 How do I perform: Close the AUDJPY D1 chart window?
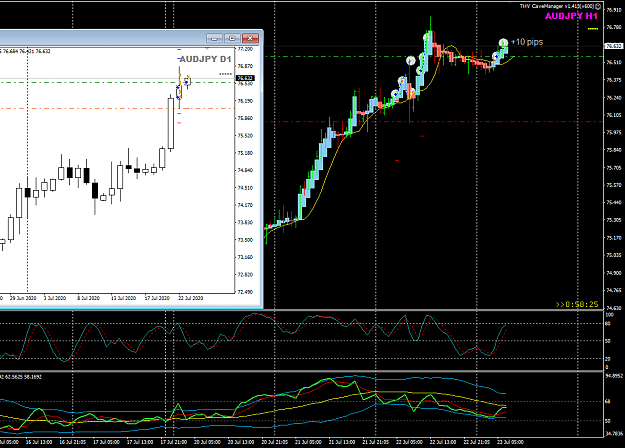coord(250,38)
